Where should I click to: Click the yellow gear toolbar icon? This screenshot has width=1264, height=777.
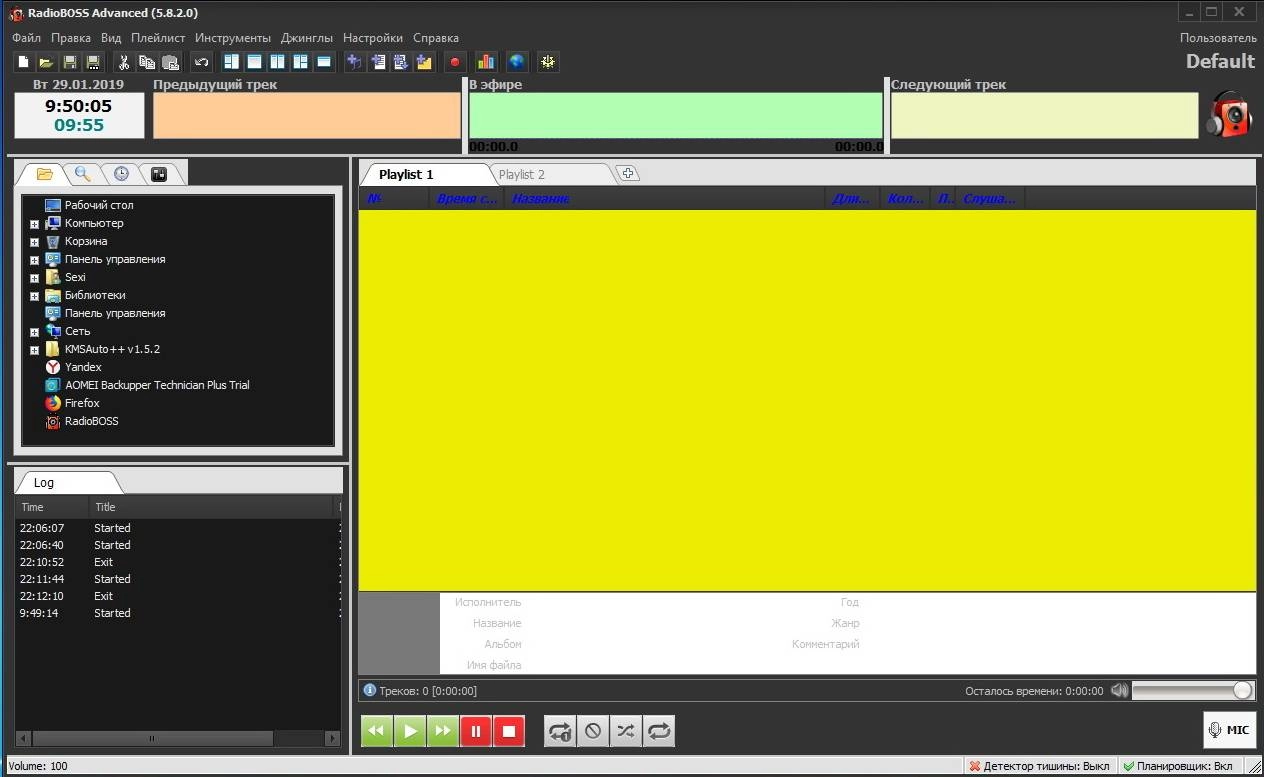click(547, 62)
